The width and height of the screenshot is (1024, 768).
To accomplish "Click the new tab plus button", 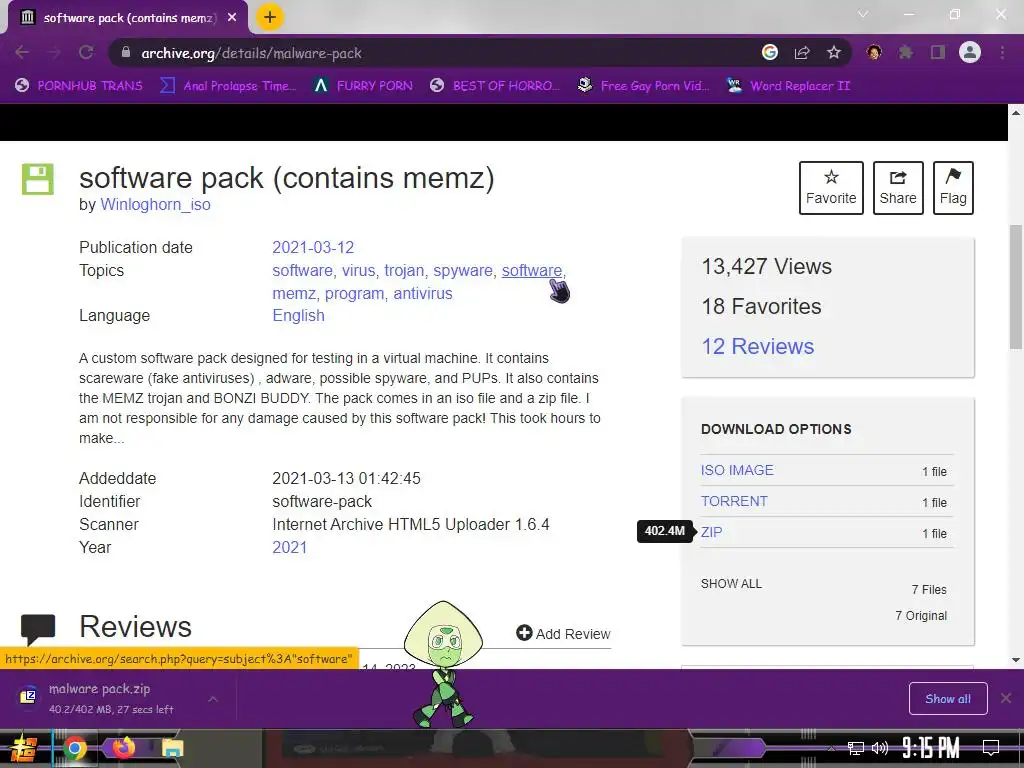I will tap(270, 17).
